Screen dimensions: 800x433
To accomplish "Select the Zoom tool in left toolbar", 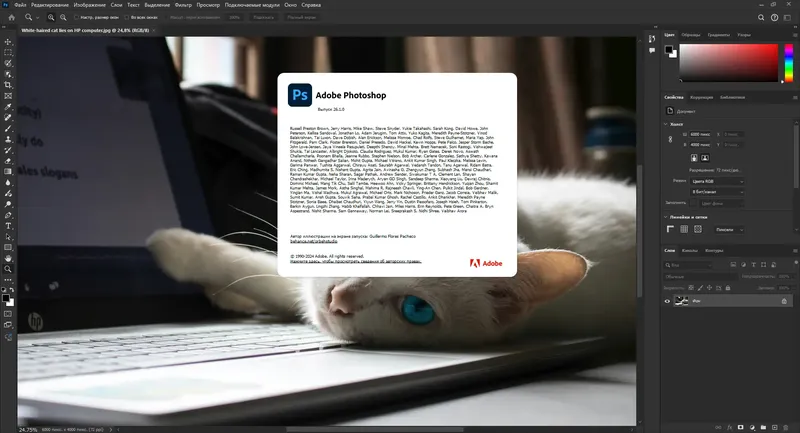I will 8,269.
